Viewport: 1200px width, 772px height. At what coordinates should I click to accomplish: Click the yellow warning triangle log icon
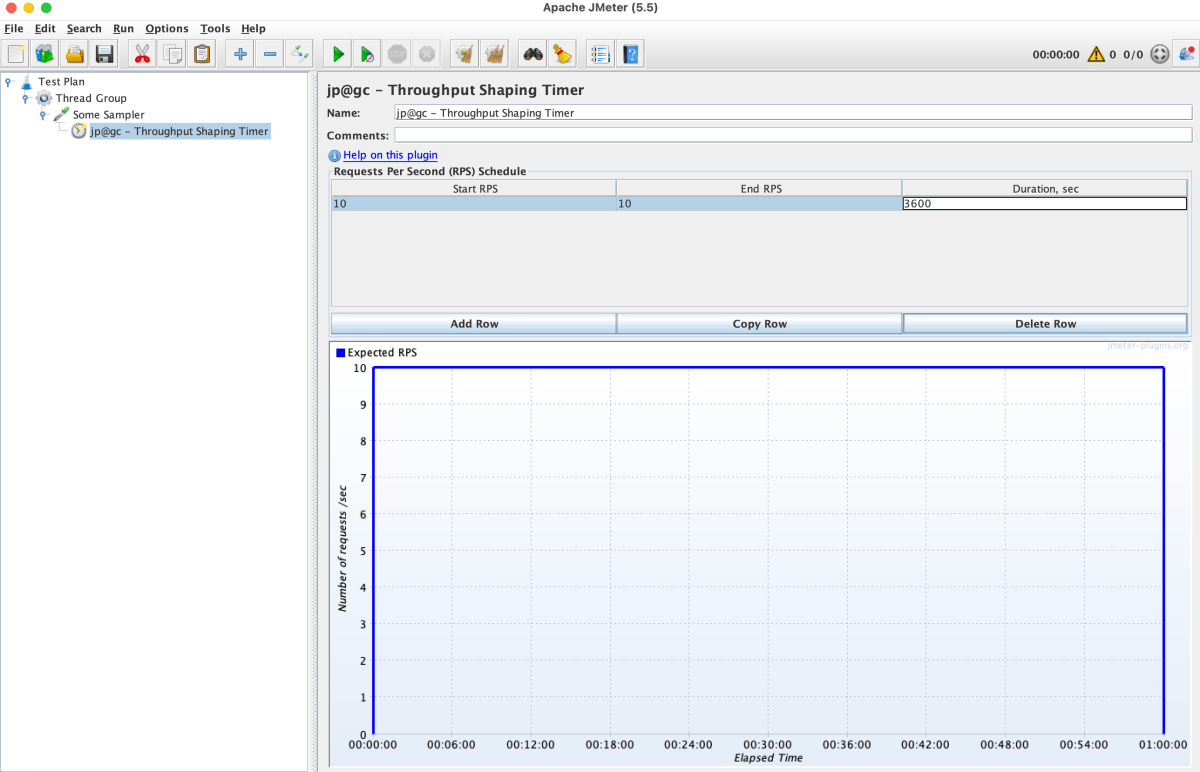pos(1096,54)
